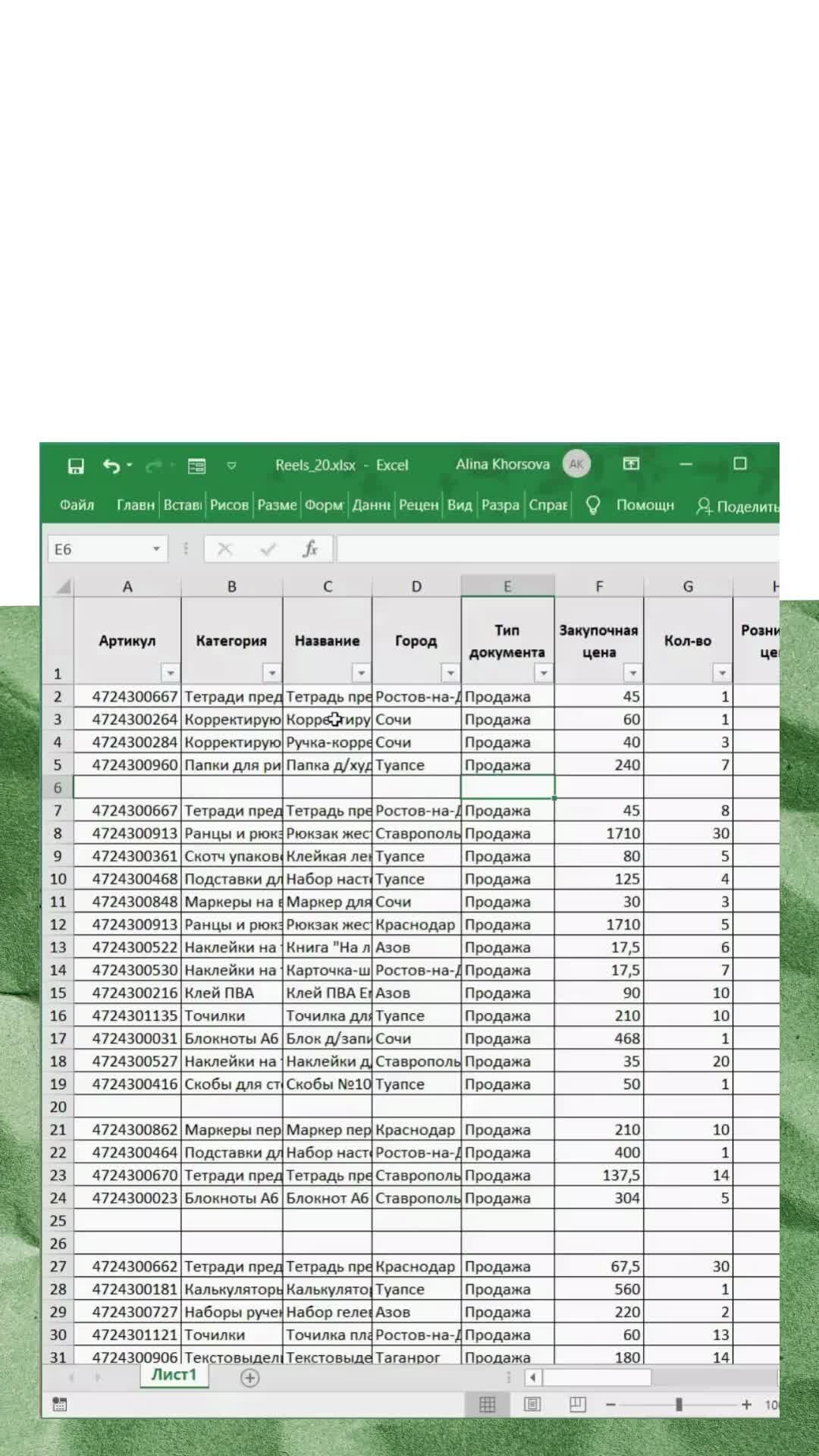Add a new sheet with the plus icon
This screenshot has width=819, height=1456.
pyautogui.click(x=249, y=1378)
